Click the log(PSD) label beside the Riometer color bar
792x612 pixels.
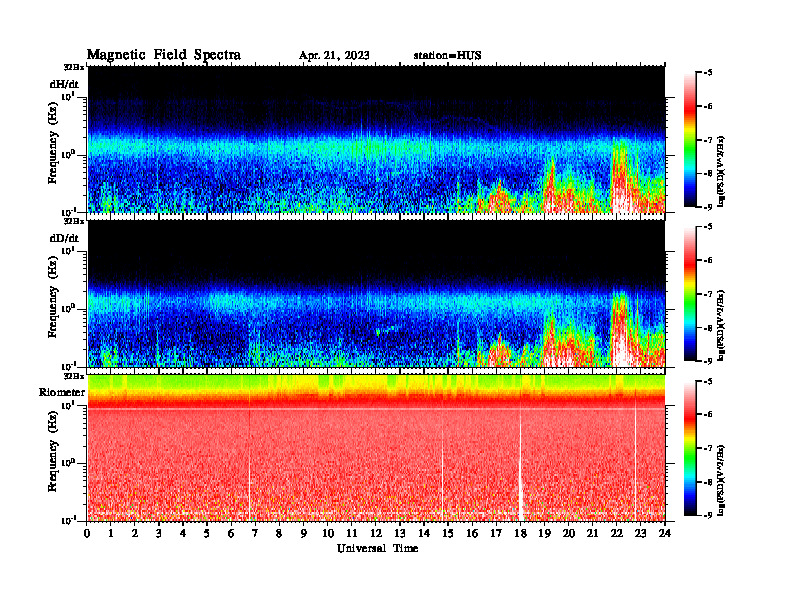pyautogui.click(x=722, y=480)
